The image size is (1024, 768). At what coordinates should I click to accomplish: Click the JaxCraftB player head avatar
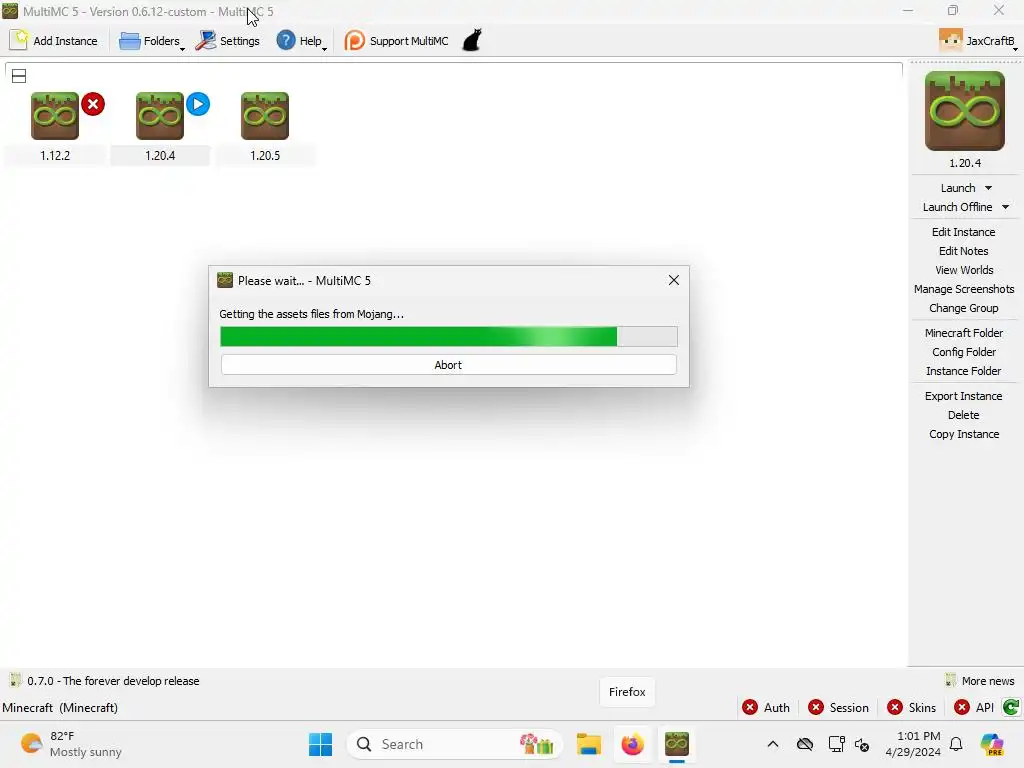point(950,40)
